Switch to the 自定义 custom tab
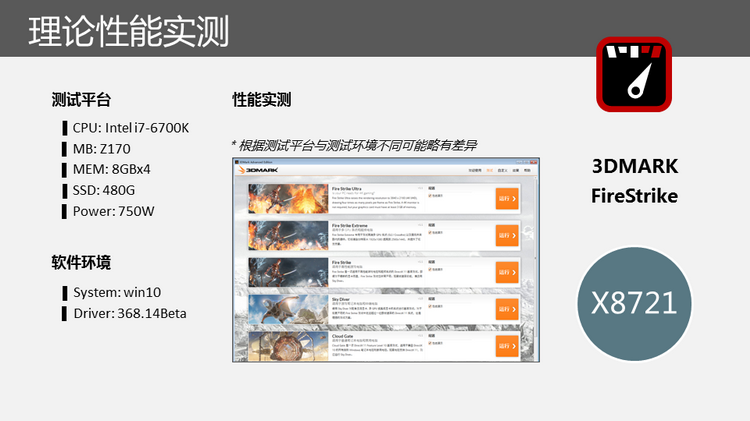The width and height of the screenshot is (750, 421). 503,171
